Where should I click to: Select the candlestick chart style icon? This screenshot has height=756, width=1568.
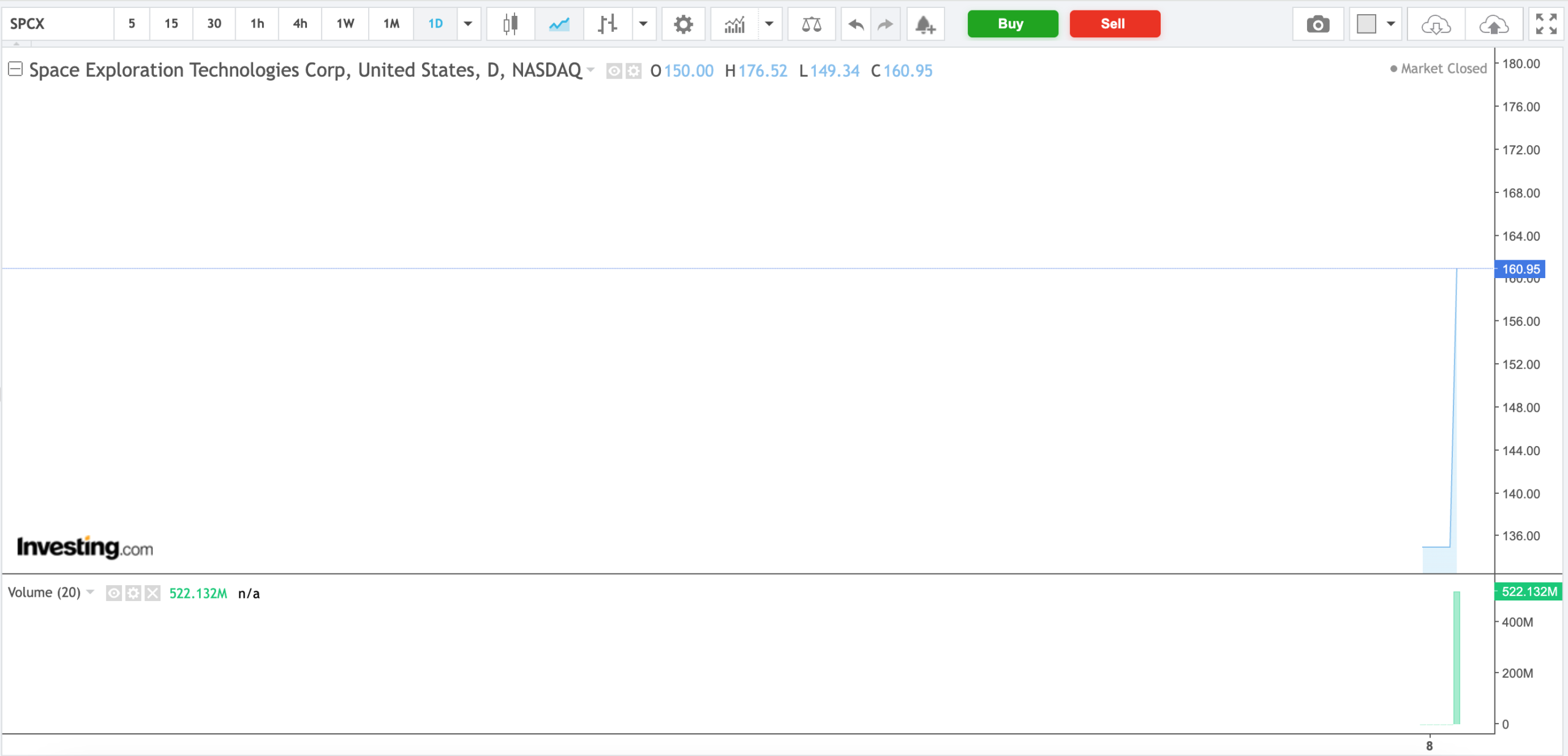pos(510,24)
